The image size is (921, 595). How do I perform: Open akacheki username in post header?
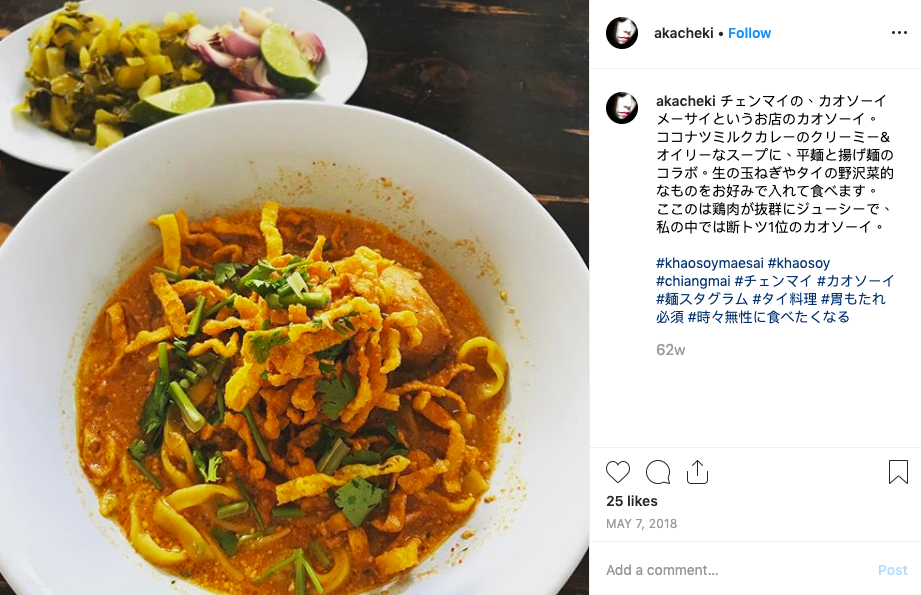(683, 33)
